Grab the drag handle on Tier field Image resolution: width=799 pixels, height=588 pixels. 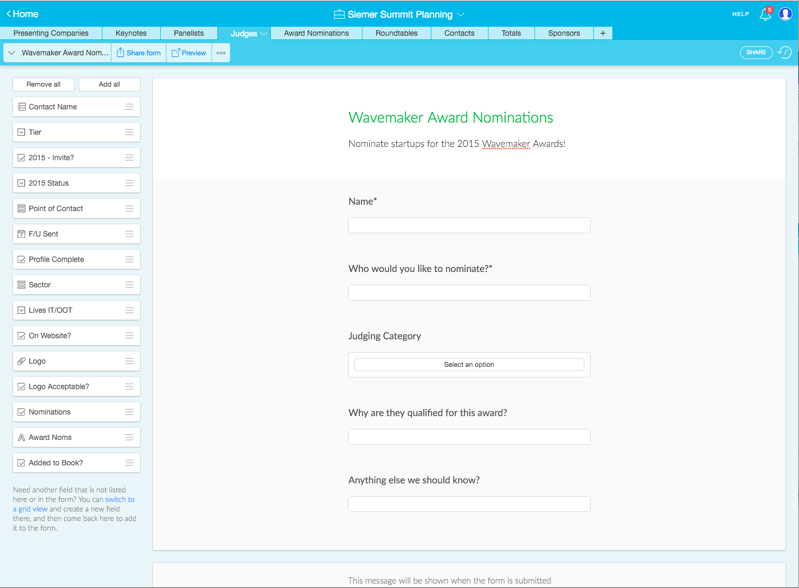click(x=129, y=132)
